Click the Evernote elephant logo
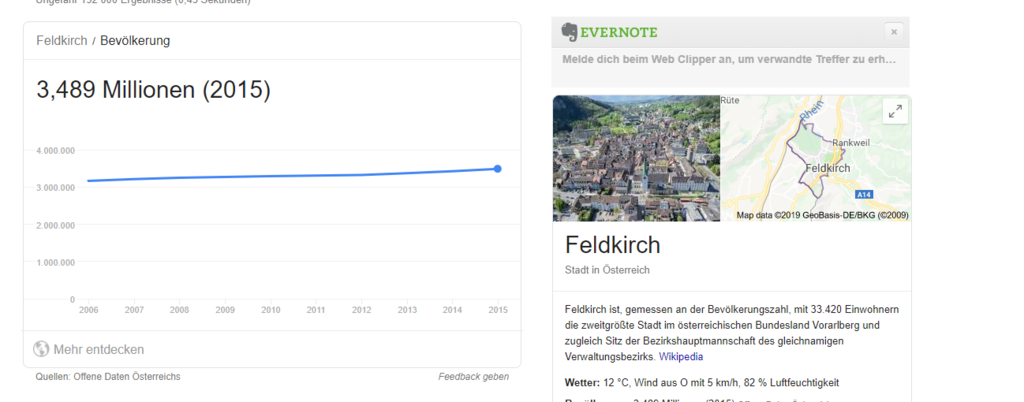The width and height of the screenshot is (1024, 402). (x=571, y=32)
